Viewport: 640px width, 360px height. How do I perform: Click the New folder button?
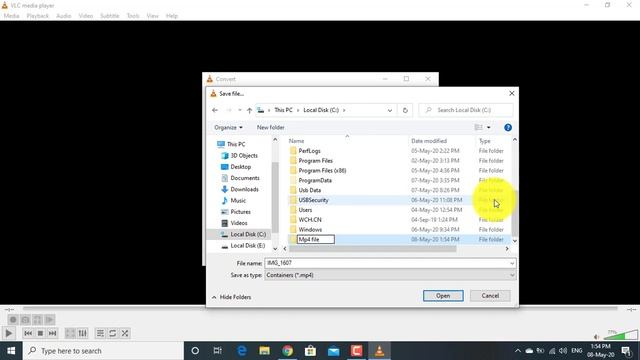(x=270, y=127)
